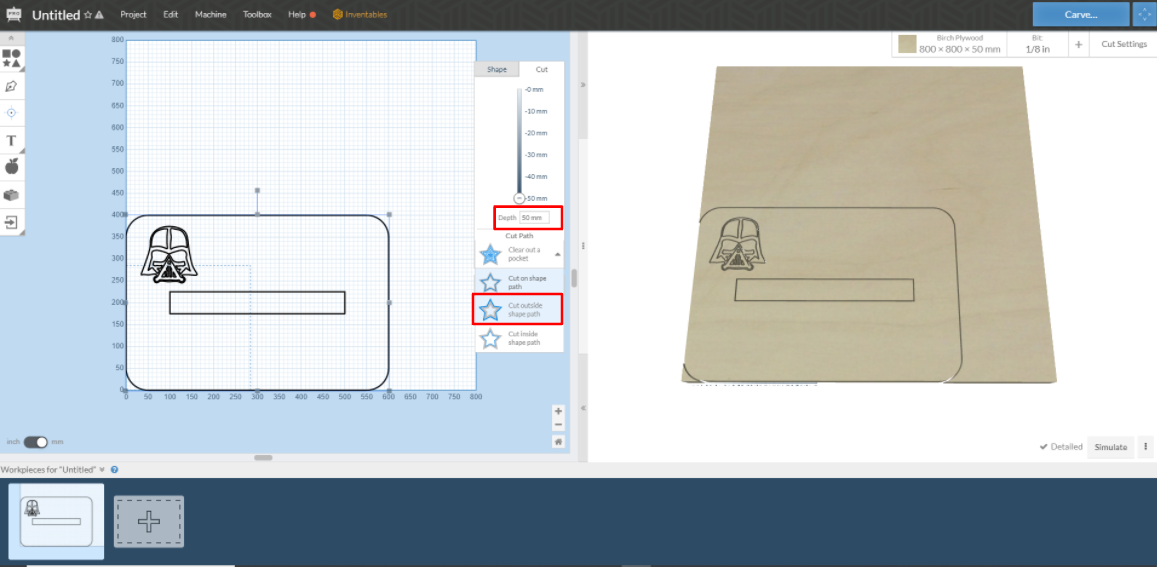Open the Birch Plywood material settings
Viewport: 1157px width, 567px height.
pos(959,44)
